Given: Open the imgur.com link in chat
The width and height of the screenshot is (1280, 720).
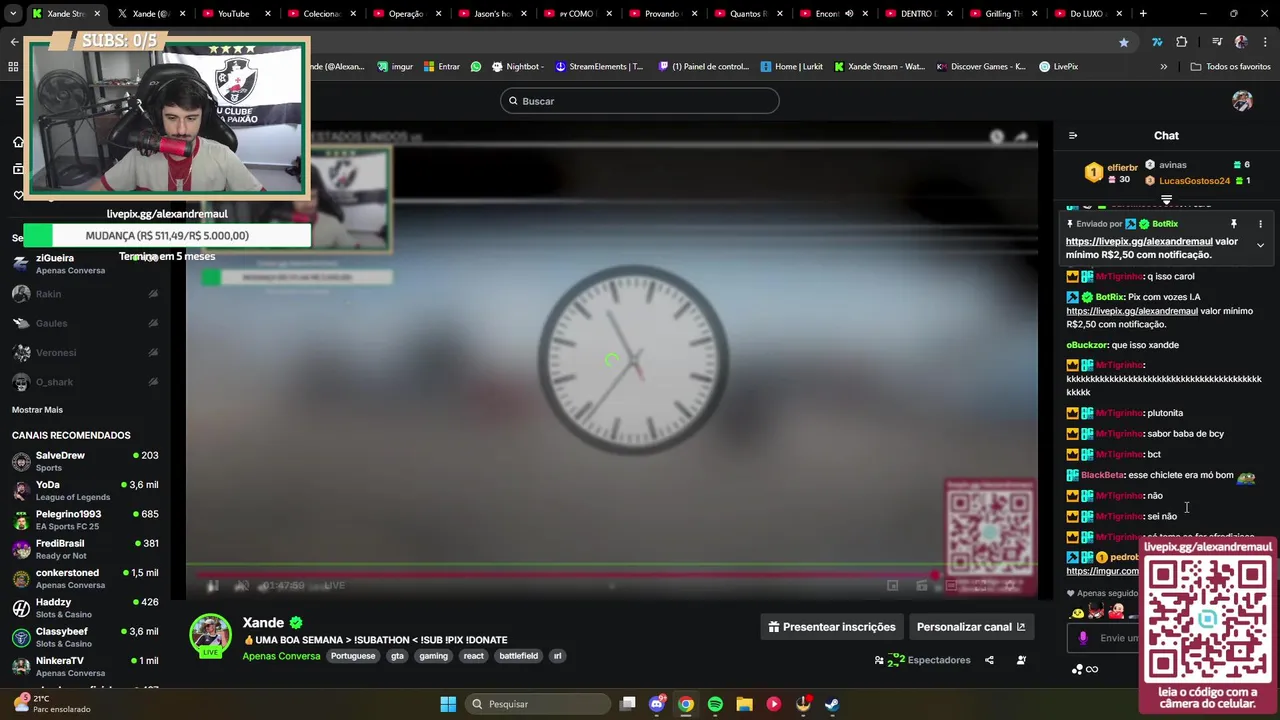Looking at the screenshot, I should coord(1102,571).
